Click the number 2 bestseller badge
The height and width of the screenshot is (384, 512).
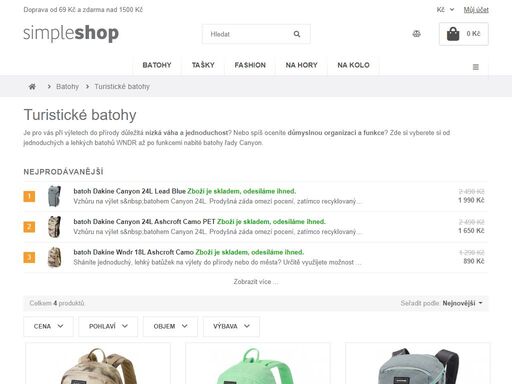(x=29, y=227)
